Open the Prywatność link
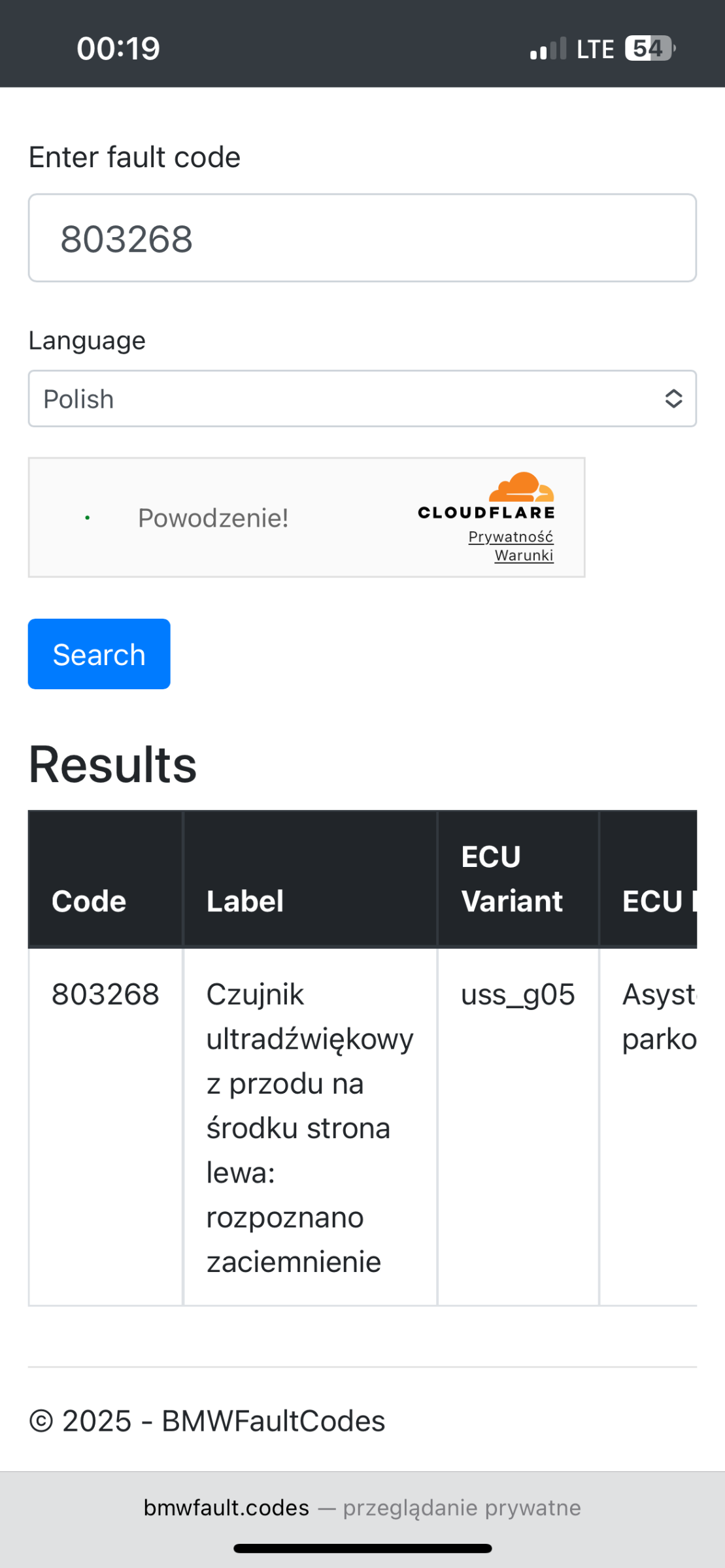The height and width of the screenshot is (1568, 725). 511,537
